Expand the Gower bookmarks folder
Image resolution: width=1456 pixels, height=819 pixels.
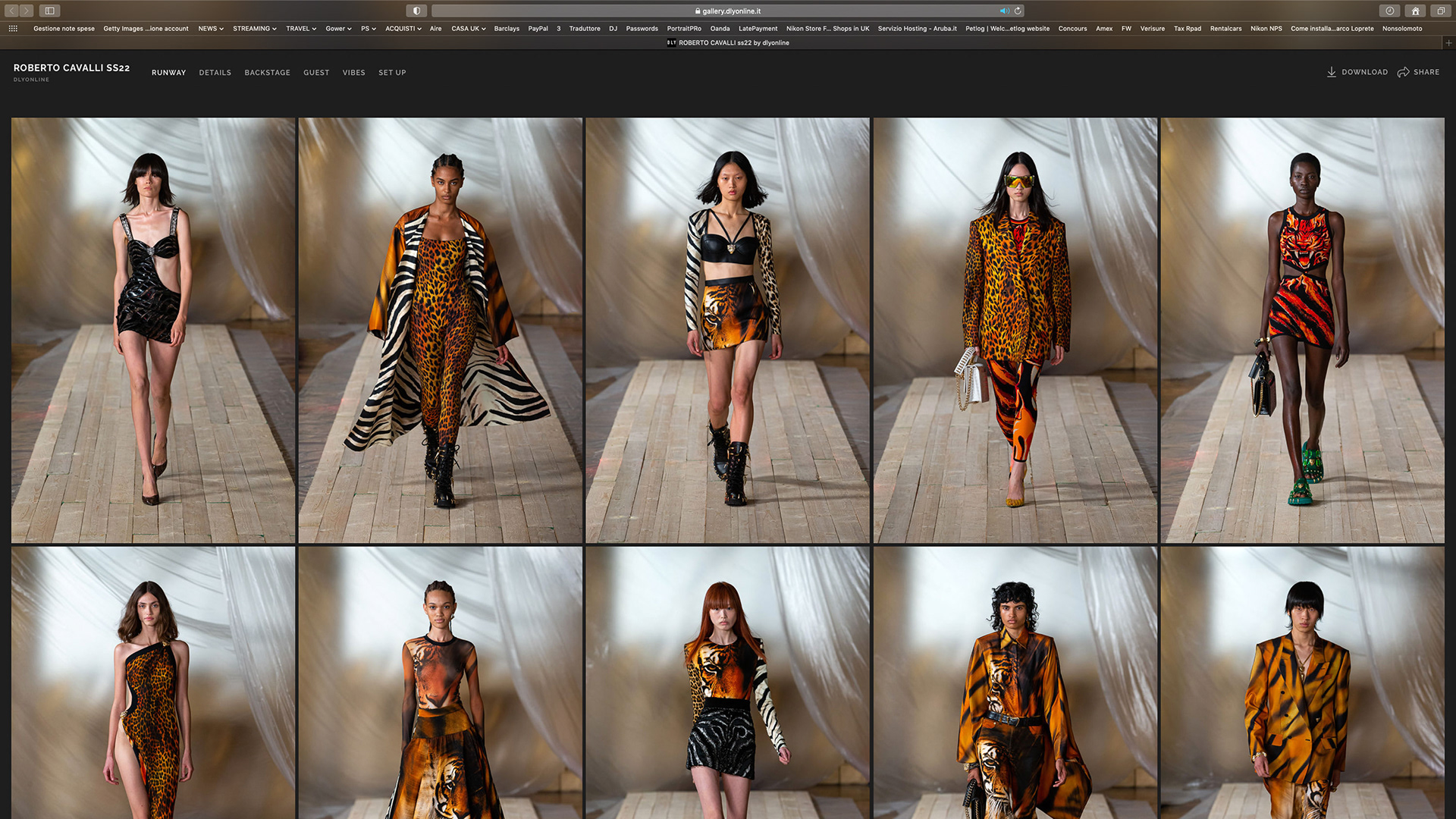338,28
